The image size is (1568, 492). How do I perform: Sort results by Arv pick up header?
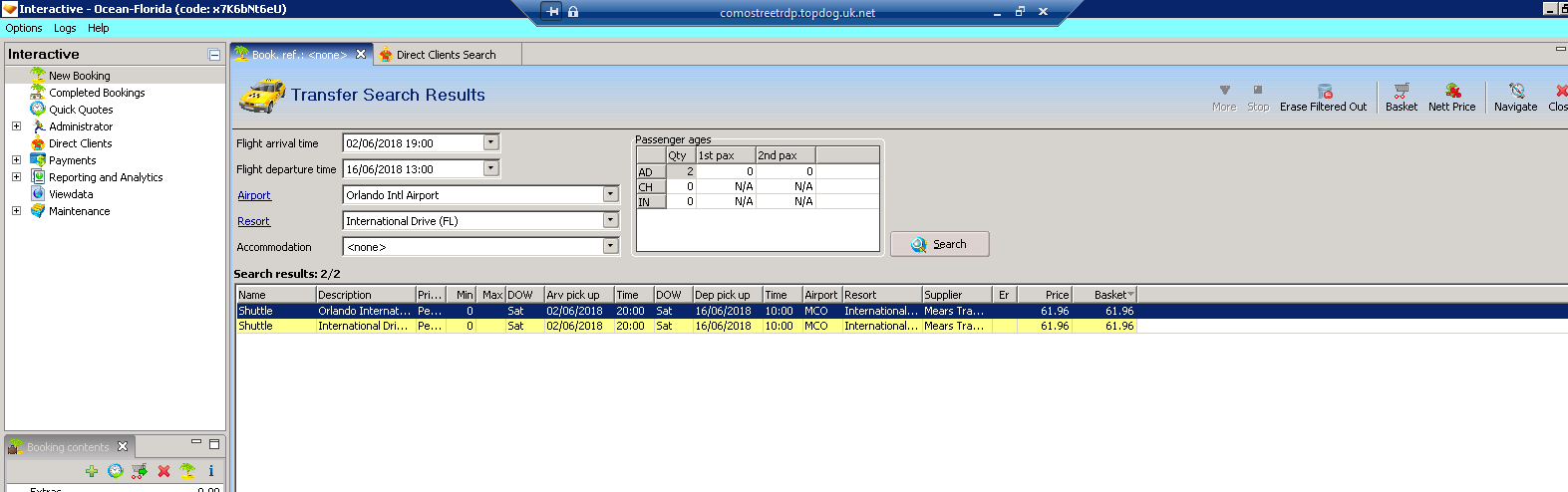click(x=579, y=295)
